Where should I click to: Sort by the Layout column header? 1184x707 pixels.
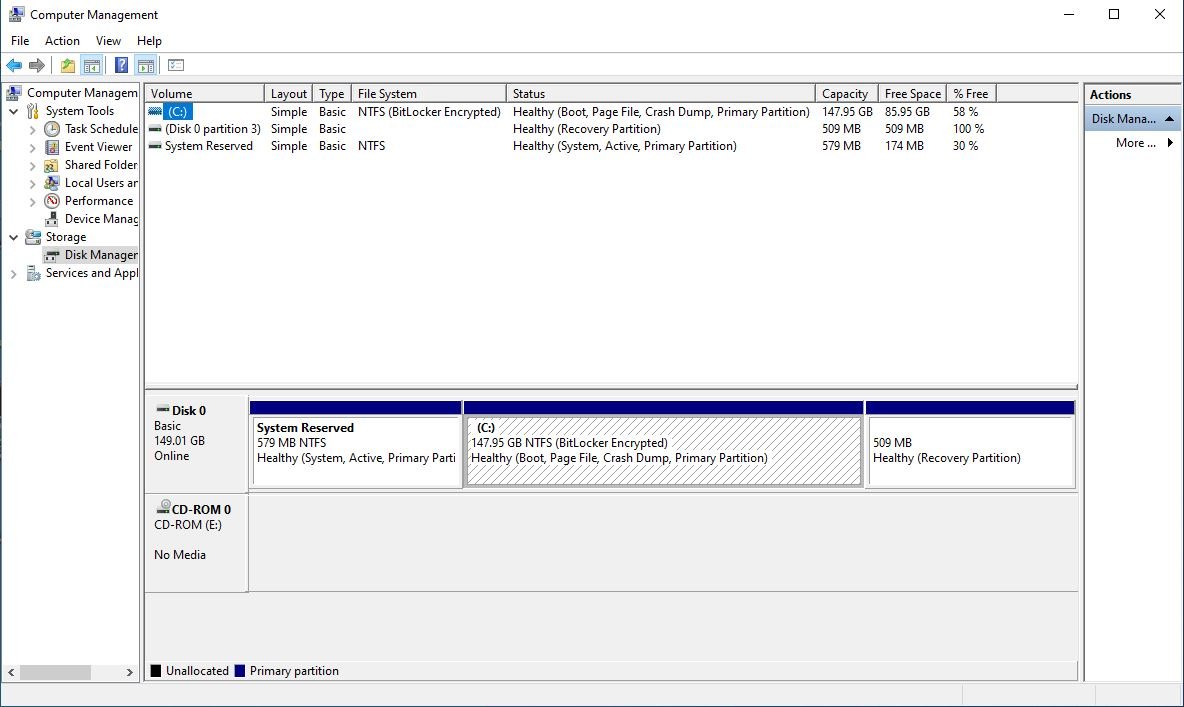tap(288, 94)
